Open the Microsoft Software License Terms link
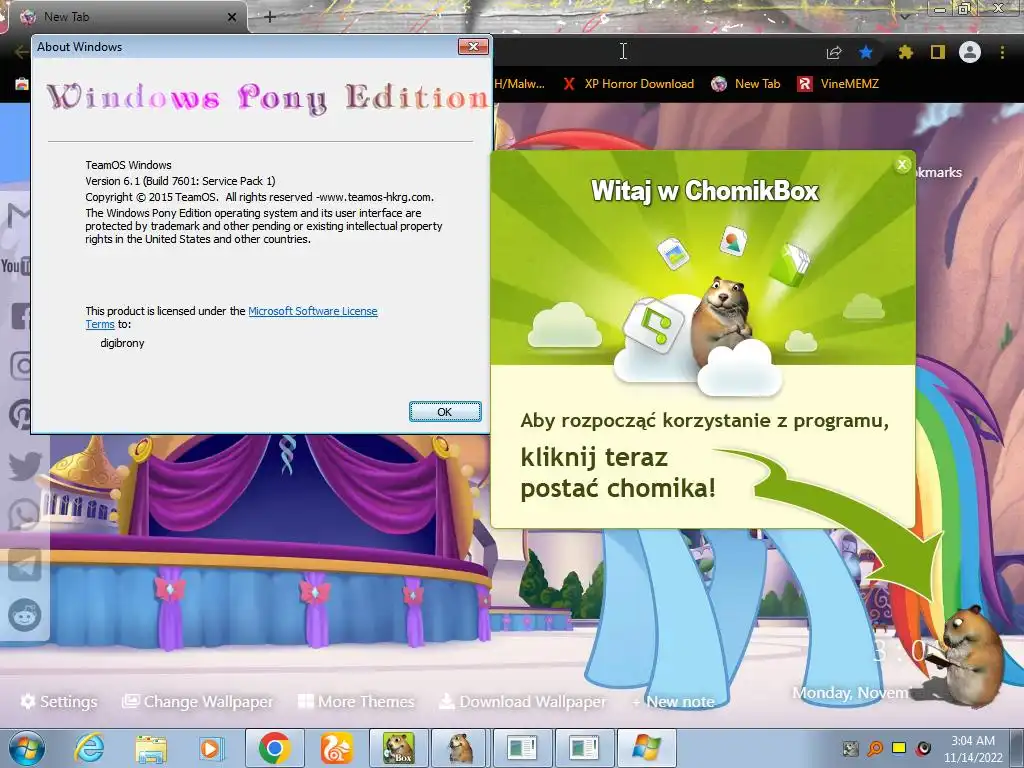This screenshot has width=1024, height=768. point(313,312)
